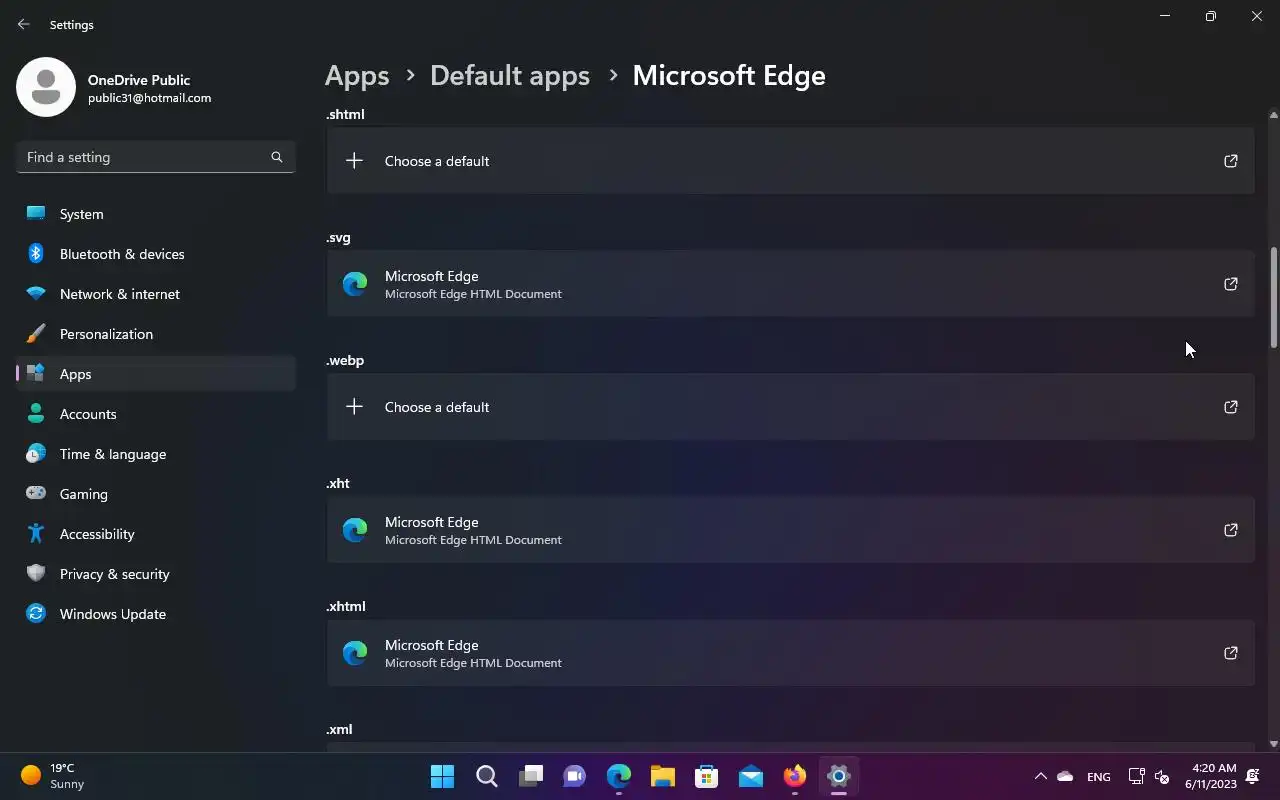Change the .xhtml default app row
1280x800 pixels.
click(790, 653)
